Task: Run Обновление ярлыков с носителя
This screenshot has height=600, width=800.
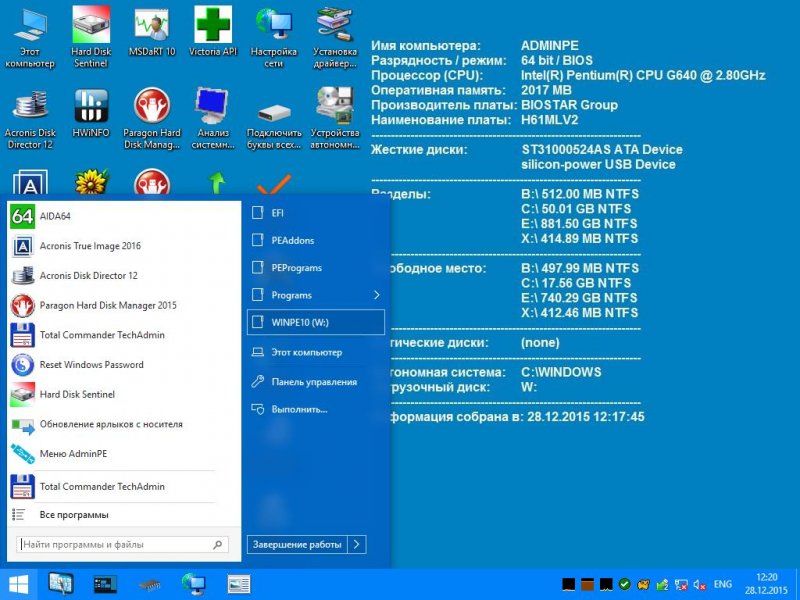Action: click(x=124, y=424)
